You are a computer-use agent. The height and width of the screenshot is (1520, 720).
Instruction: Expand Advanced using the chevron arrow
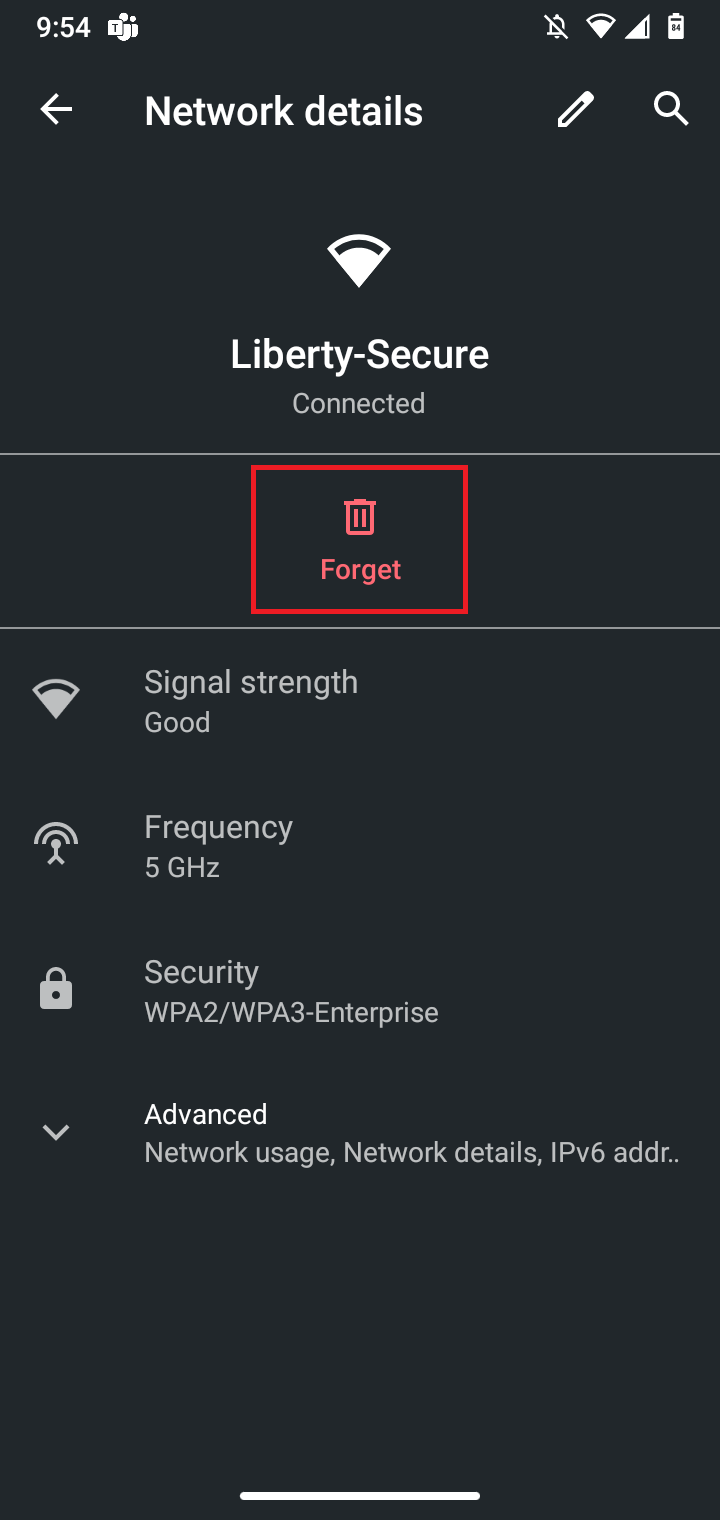pyautogui.click(x=56, y=1132)
